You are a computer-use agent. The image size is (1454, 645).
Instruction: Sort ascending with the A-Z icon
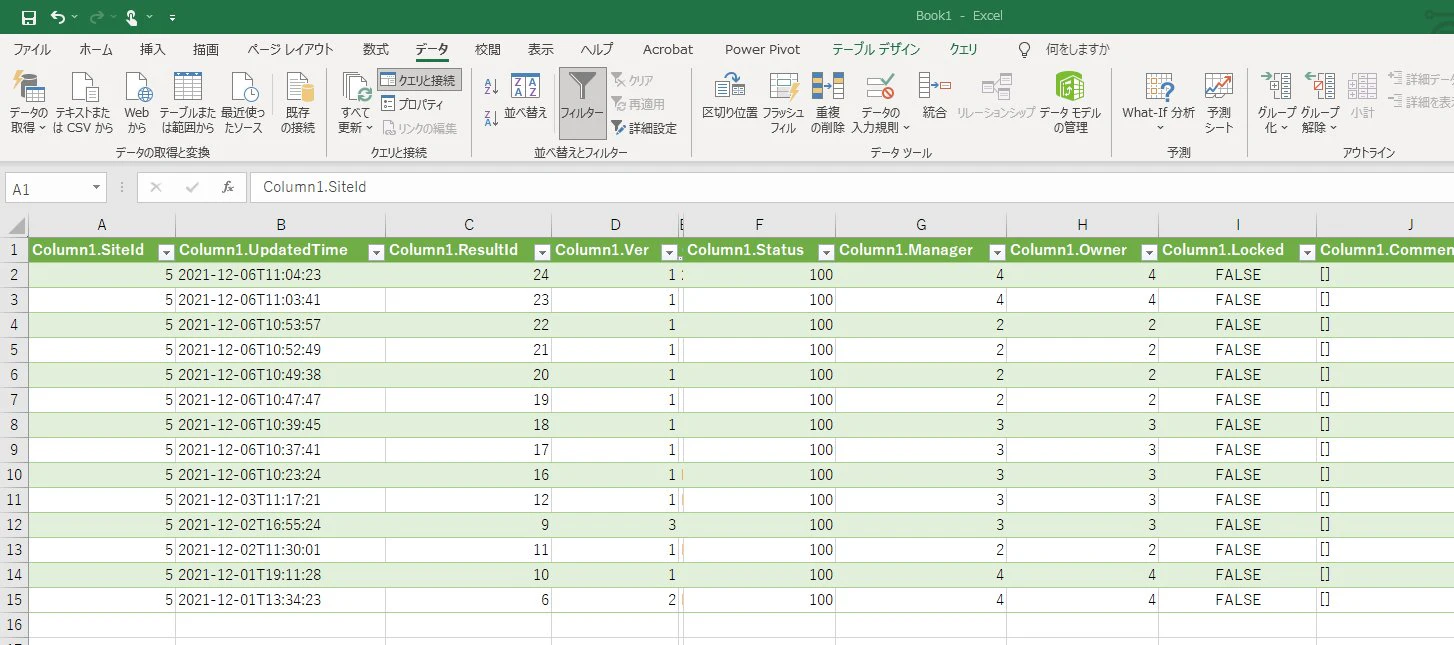[x=491, y=88]
